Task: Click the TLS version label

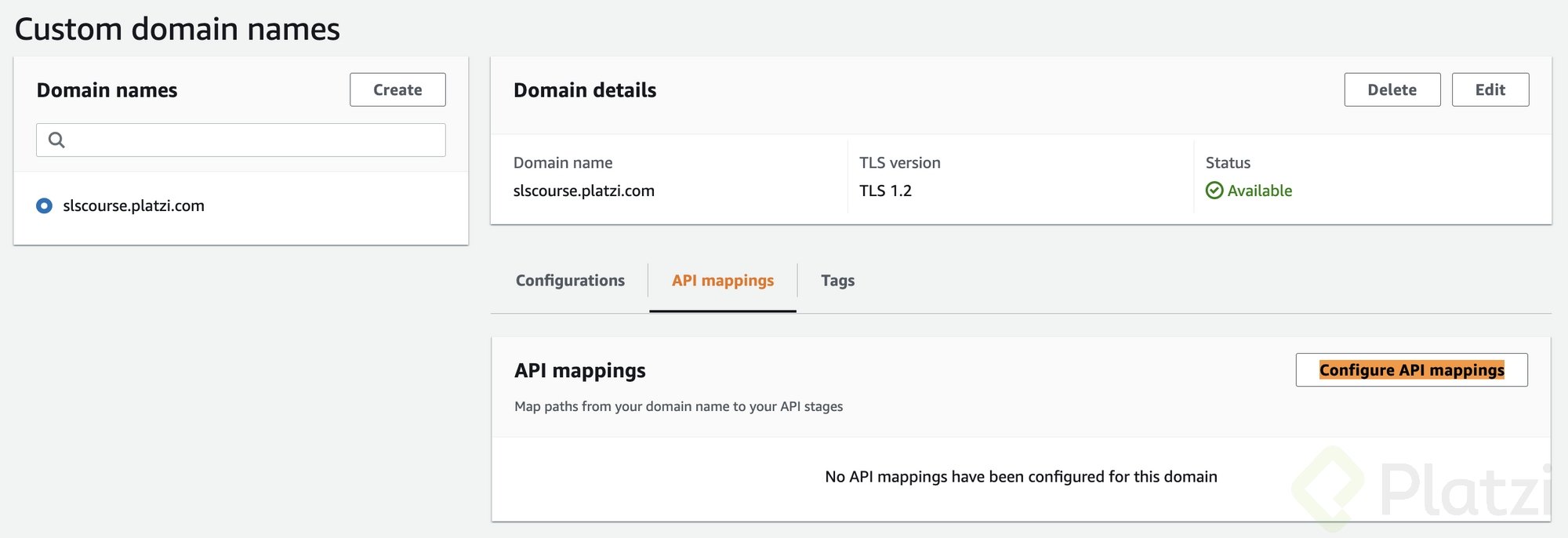Action: click(x=900, y=162)
